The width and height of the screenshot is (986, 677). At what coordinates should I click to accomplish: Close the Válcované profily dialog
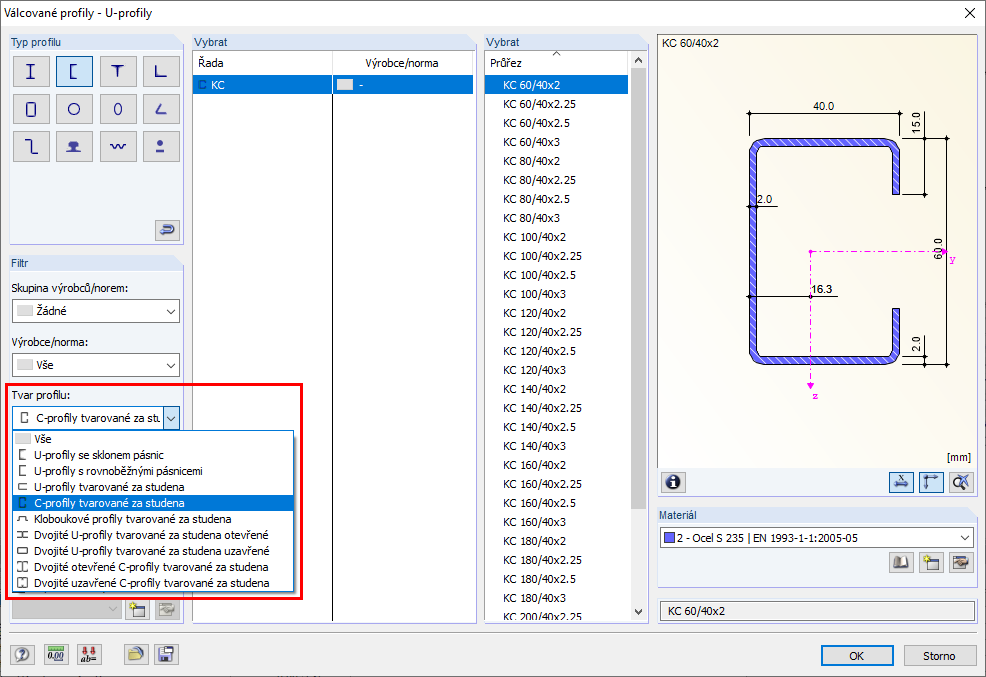pyautogui.click(x=970, y=13)
